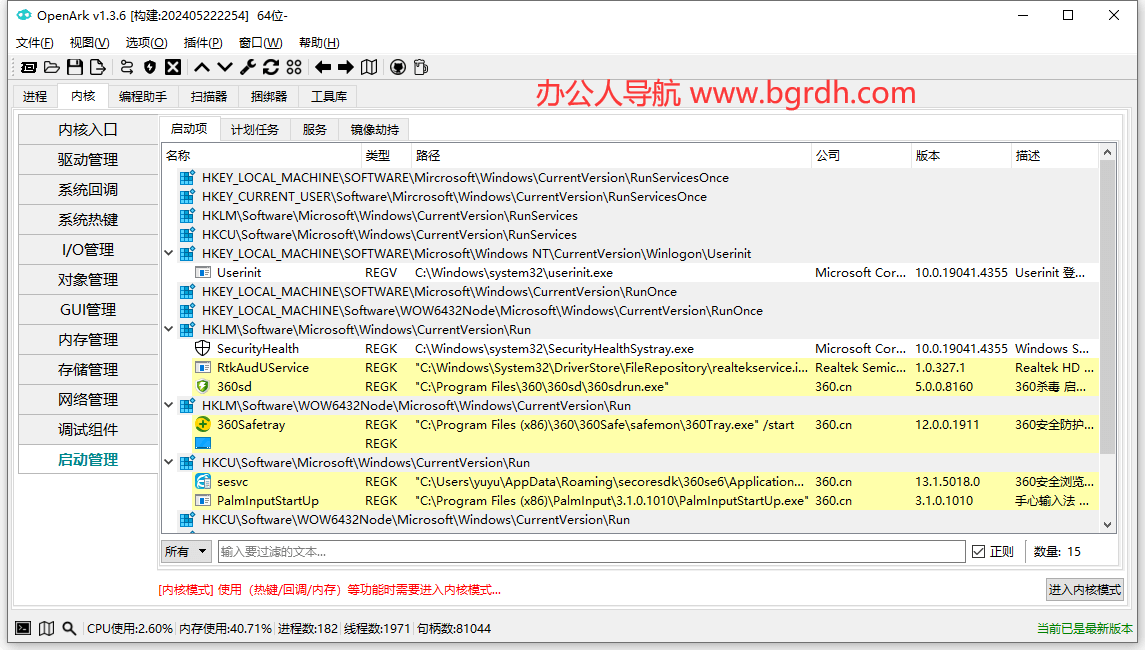Click the four-circles grid toolbar icon

pos(294,68)
